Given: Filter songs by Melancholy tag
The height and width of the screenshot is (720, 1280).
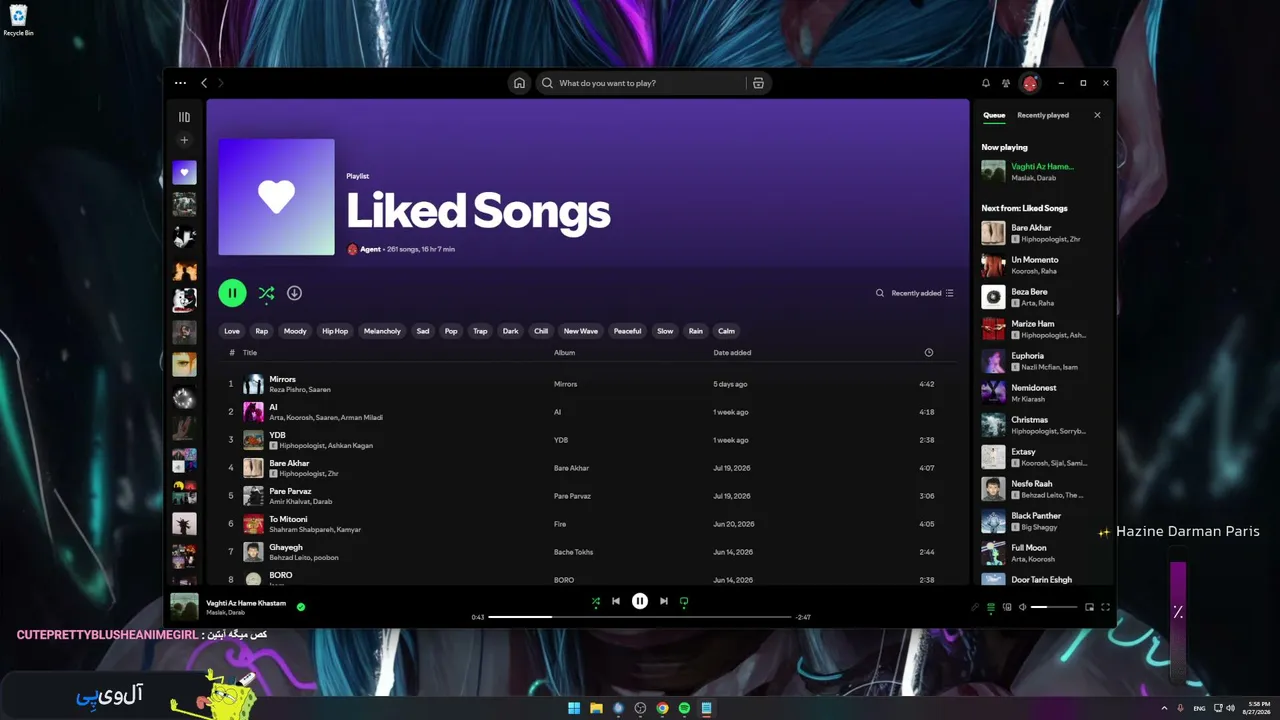Looking at the screenshot, I should click(382, 331).
